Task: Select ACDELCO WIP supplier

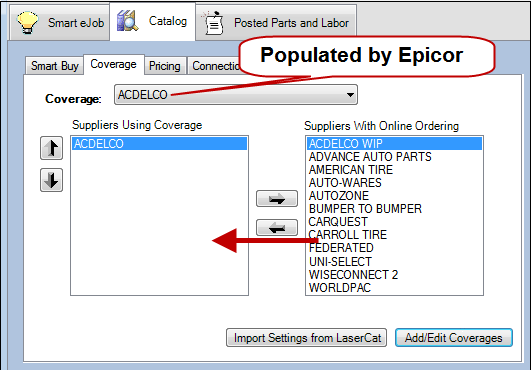Action: [x=394, y=144]
